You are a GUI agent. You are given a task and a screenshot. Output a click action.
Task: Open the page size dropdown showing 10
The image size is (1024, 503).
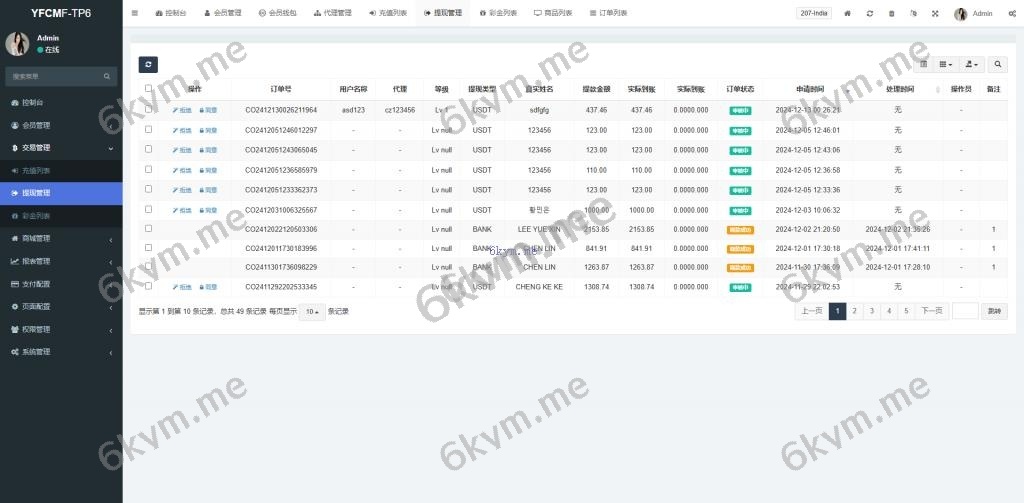313,311
